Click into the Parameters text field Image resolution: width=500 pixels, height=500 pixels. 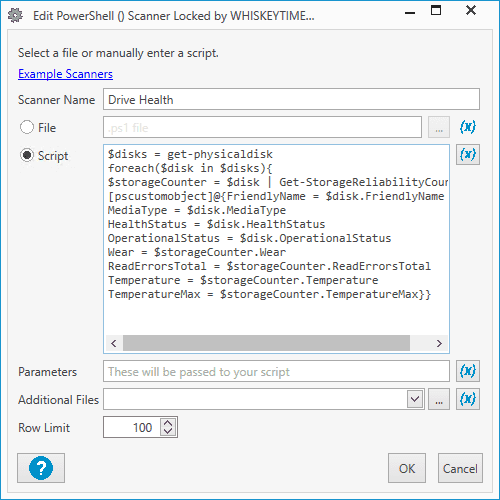[276, 371]
